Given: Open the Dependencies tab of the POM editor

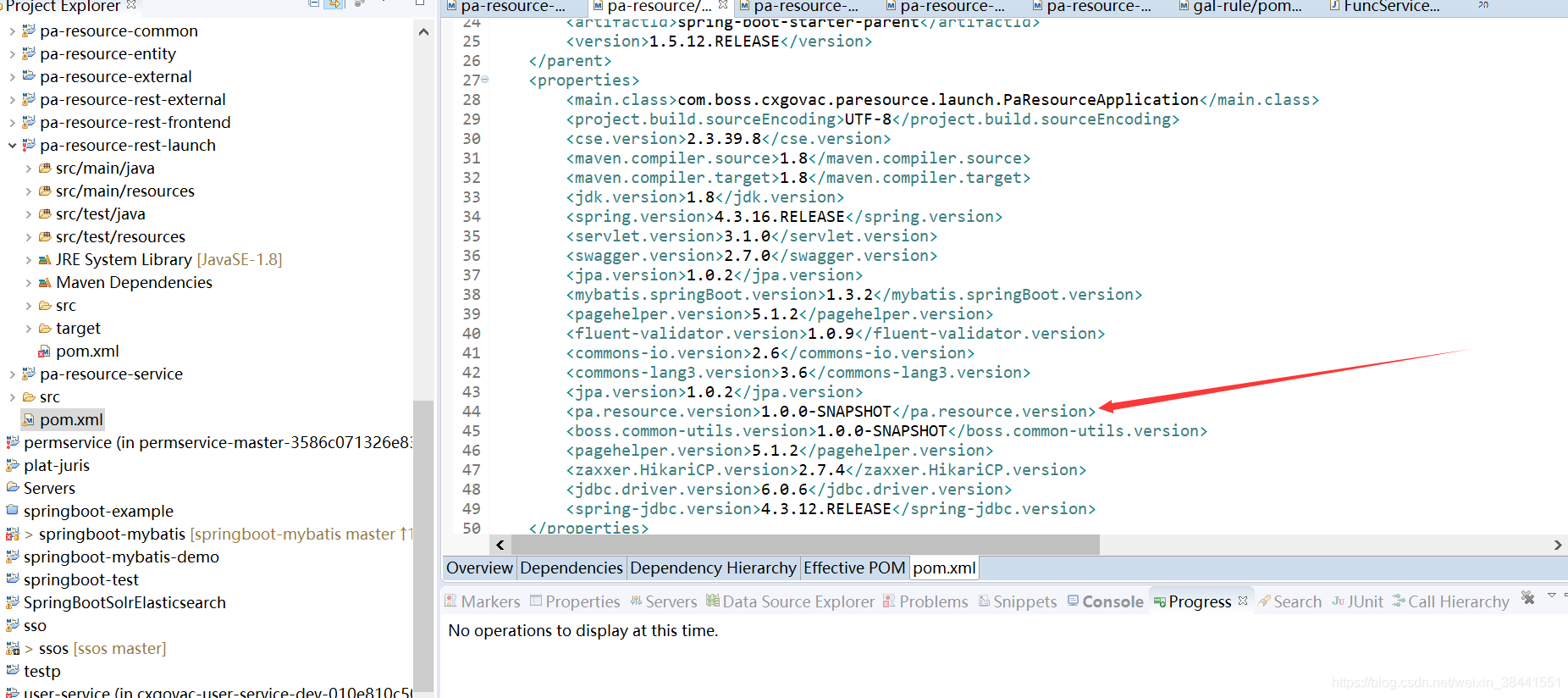Looking at the screenshot, I should click(x=571, y=568).
